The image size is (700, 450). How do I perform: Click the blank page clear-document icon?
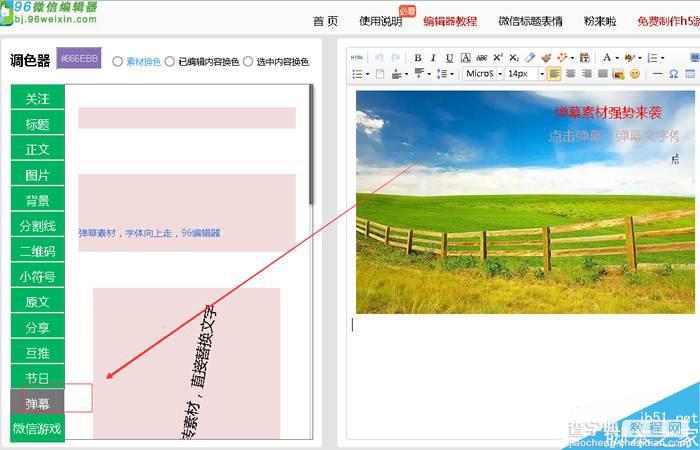[380, 74]
